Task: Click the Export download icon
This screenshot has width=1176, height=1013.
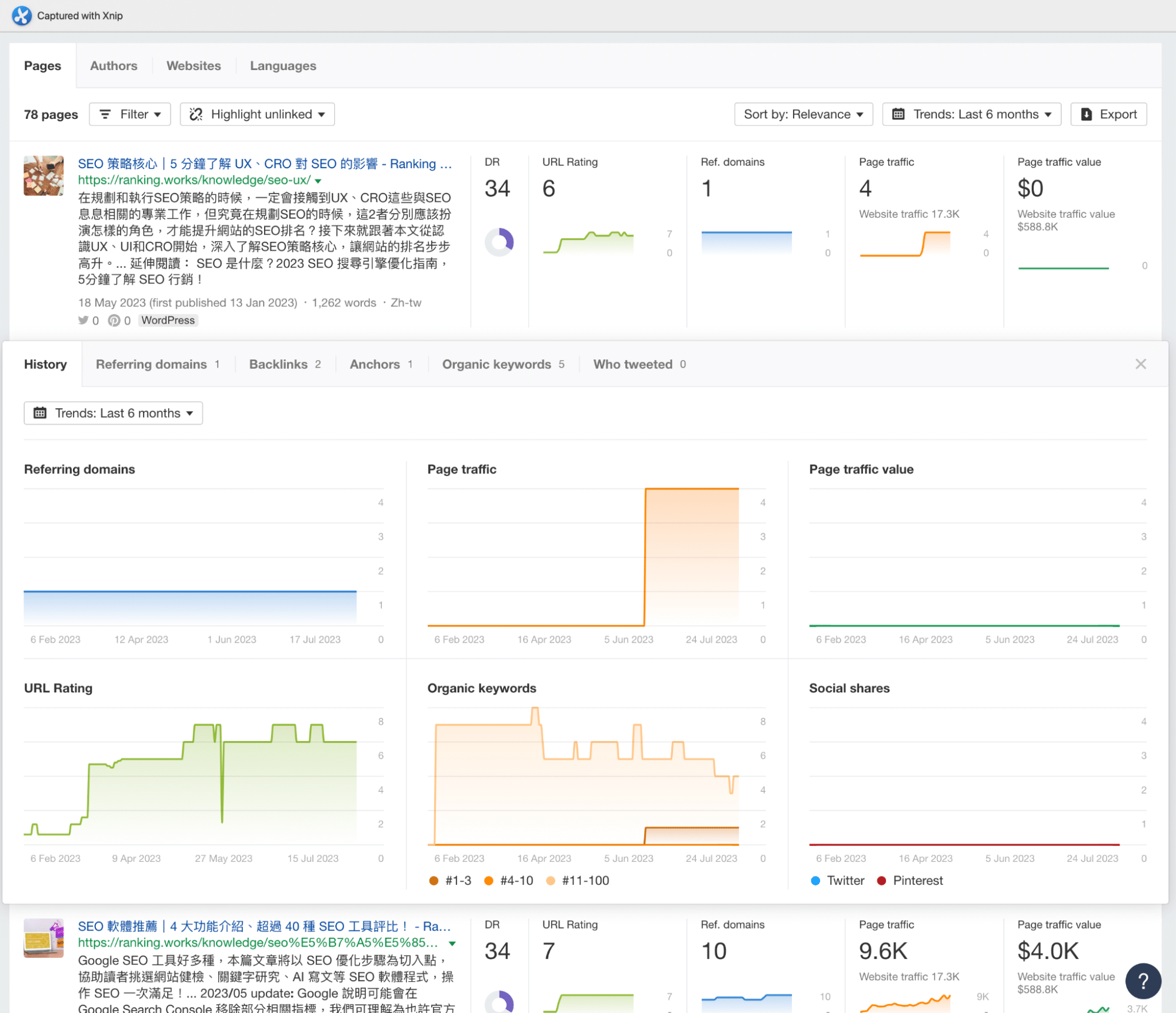Action: tap(1087, 114)
